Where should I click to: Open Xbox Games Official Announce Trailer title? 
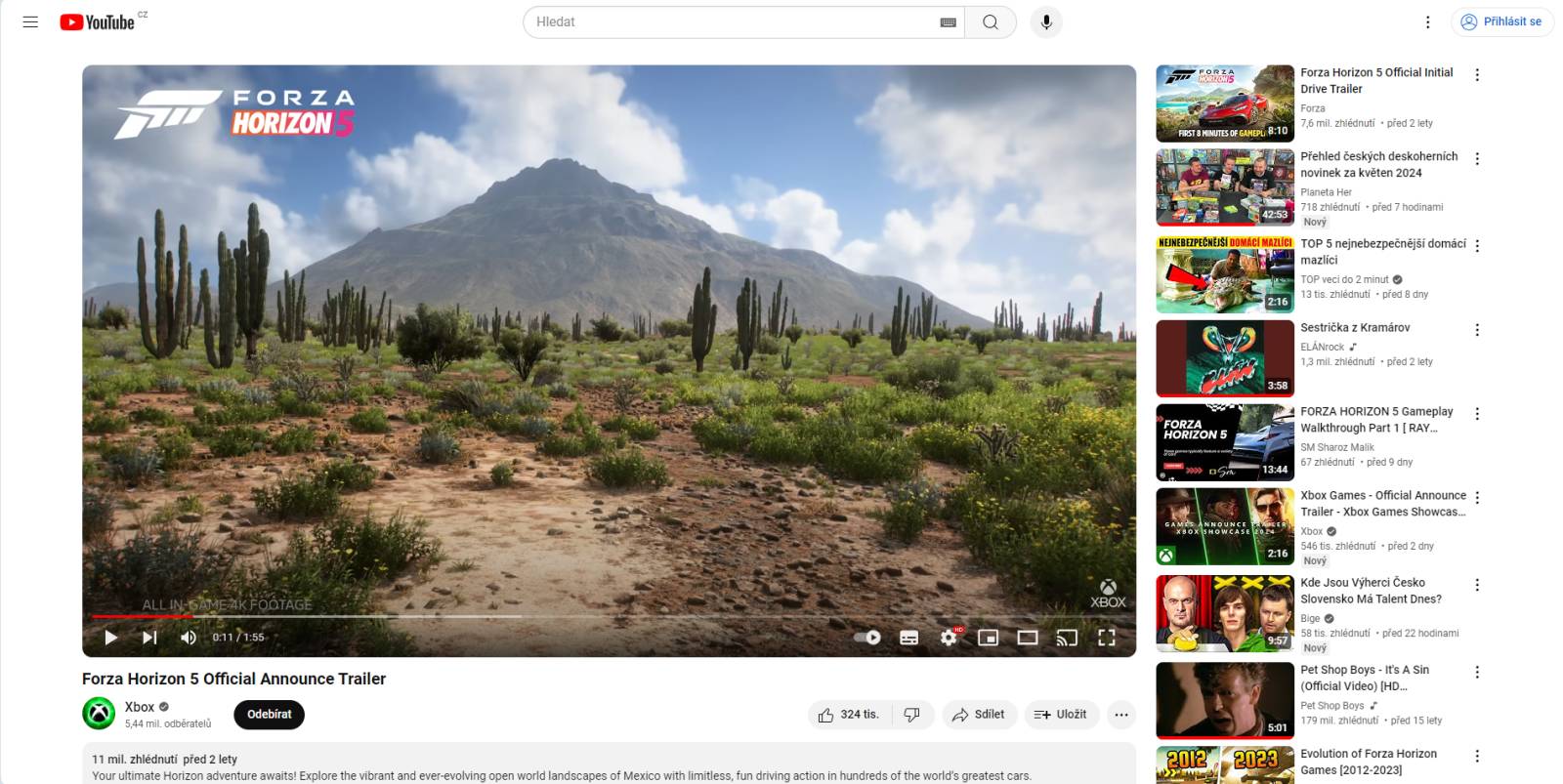click(1383, 504)
